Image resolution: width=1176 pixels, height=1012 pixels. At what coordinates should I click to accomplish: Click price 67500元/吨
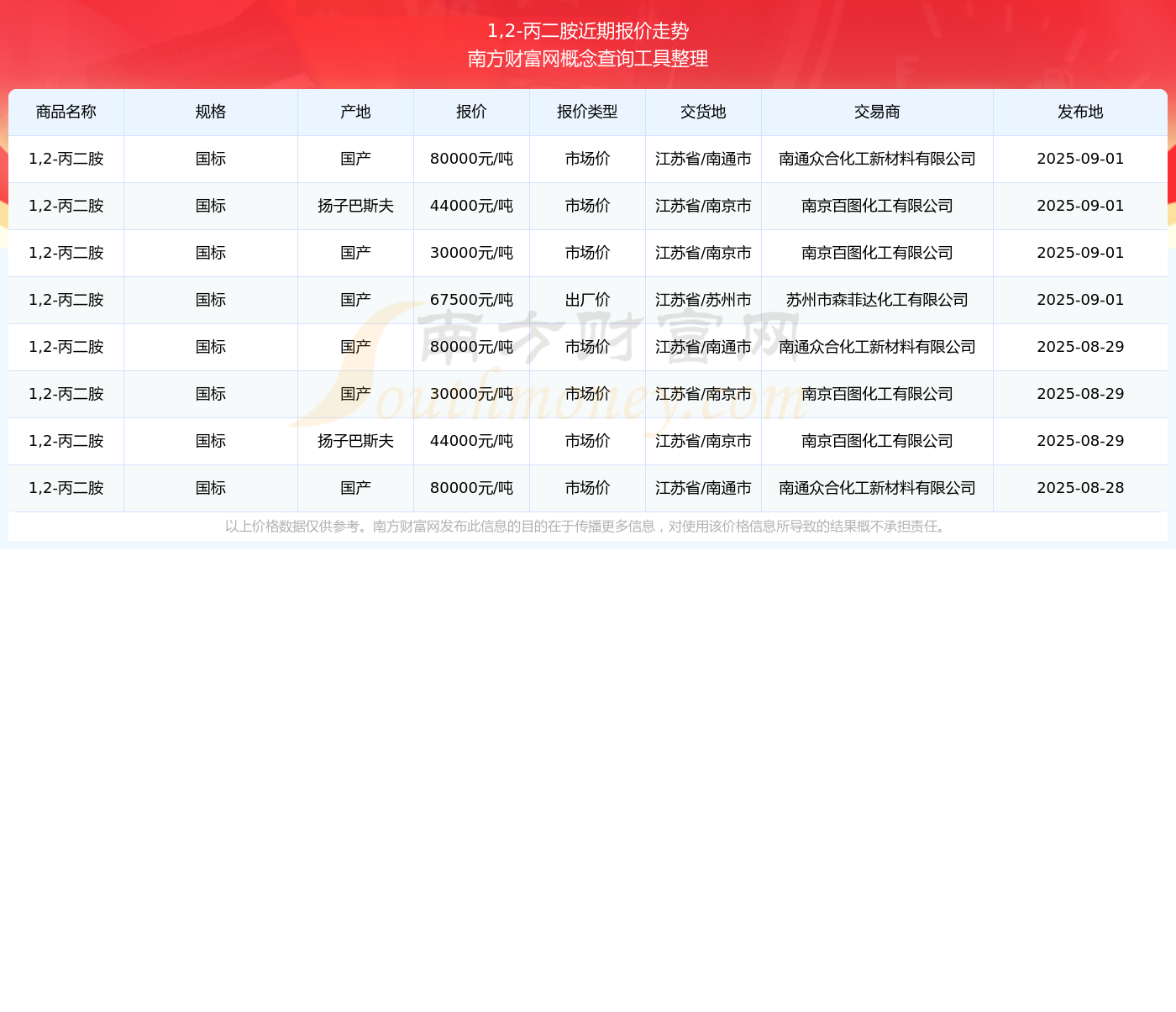pos(472,300)
